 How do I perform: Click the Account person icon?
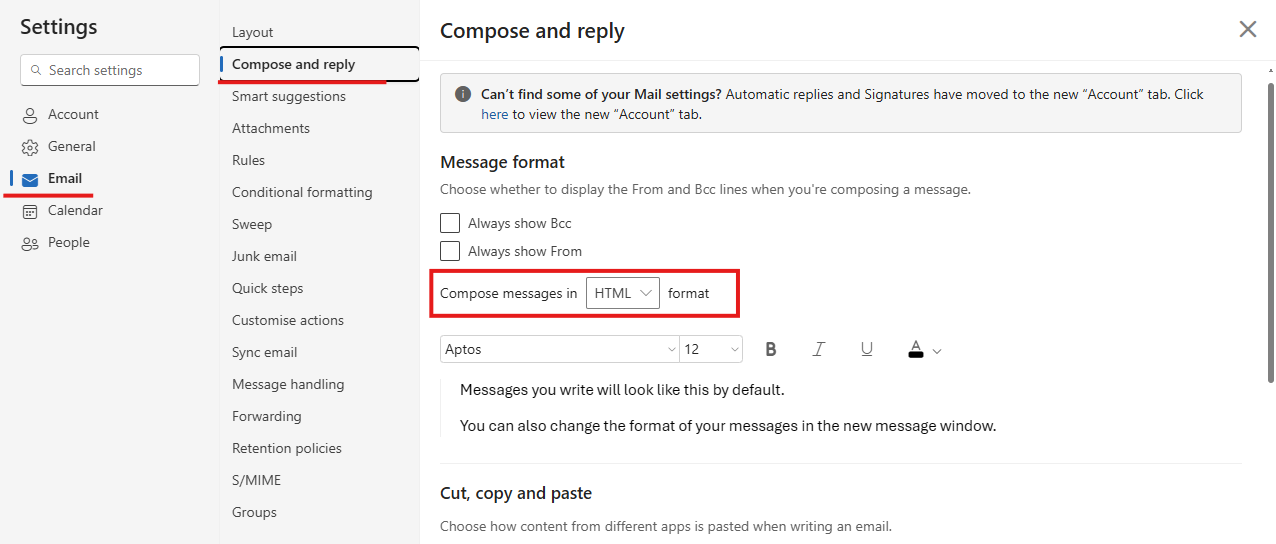30,115
